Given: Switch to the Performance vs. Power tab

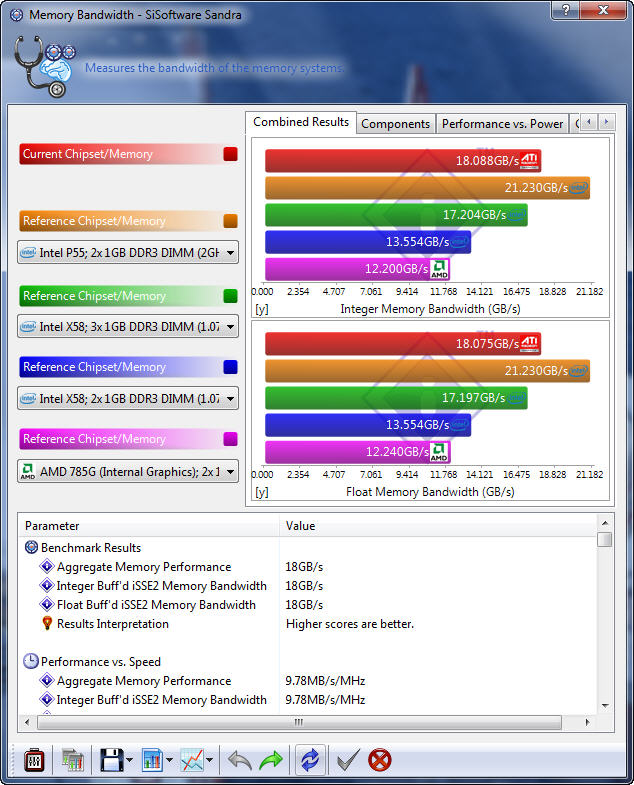Looking at the screenshot, I should pyautogui.click(x=502, y=124).
